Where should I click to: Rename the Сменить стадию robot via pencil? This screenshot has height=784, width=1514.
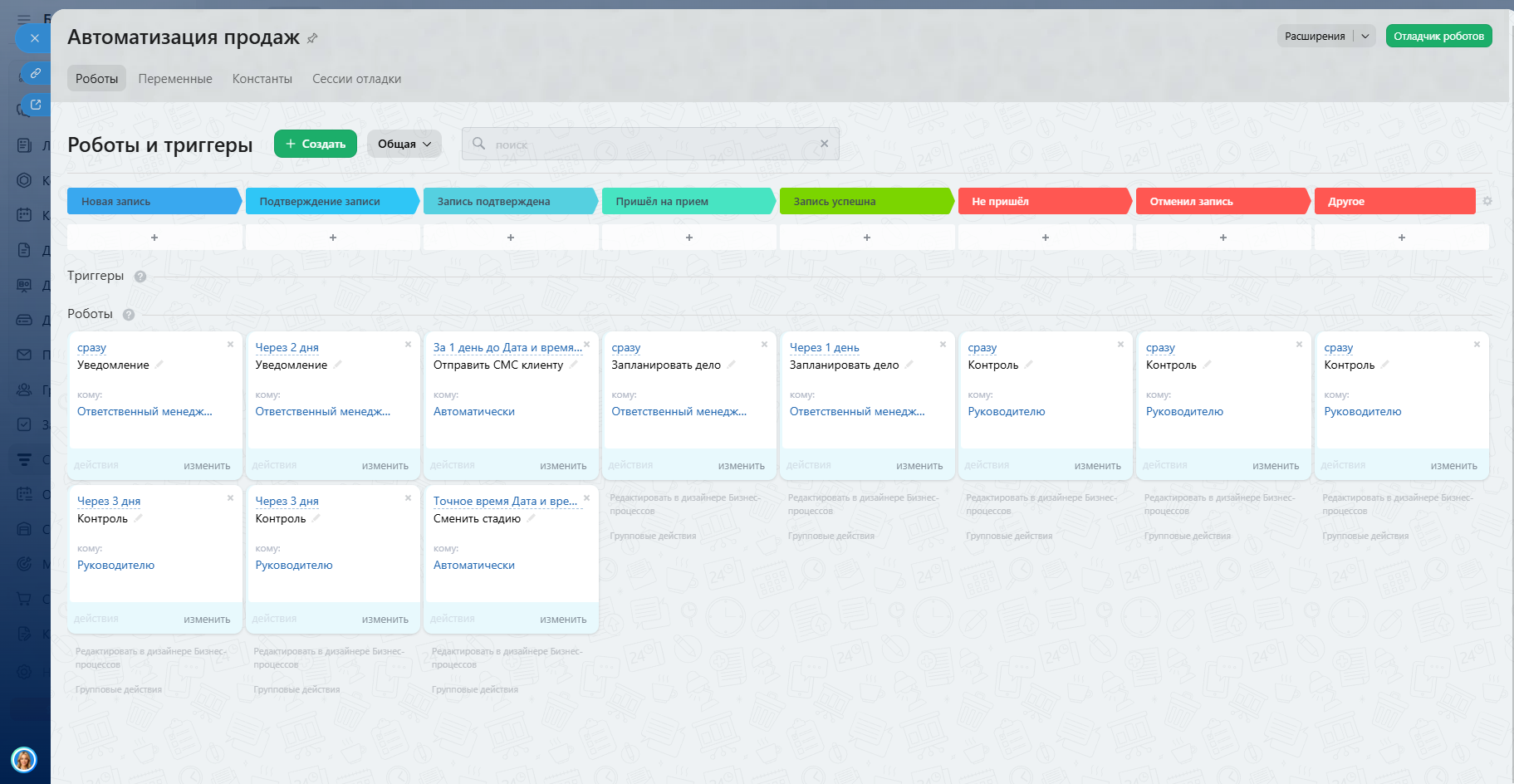pyautogui.click(x=531, y=518)
